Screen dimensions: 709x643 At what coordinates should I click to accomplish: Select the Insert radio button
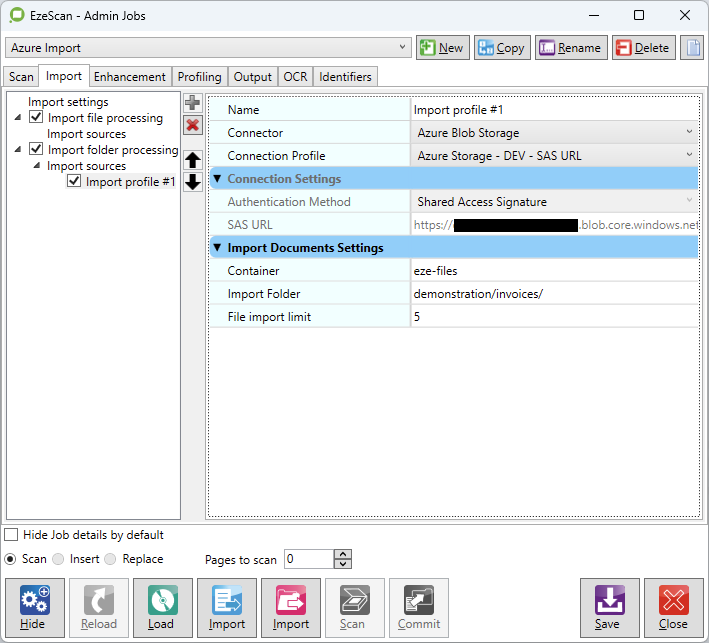(59, 559)
